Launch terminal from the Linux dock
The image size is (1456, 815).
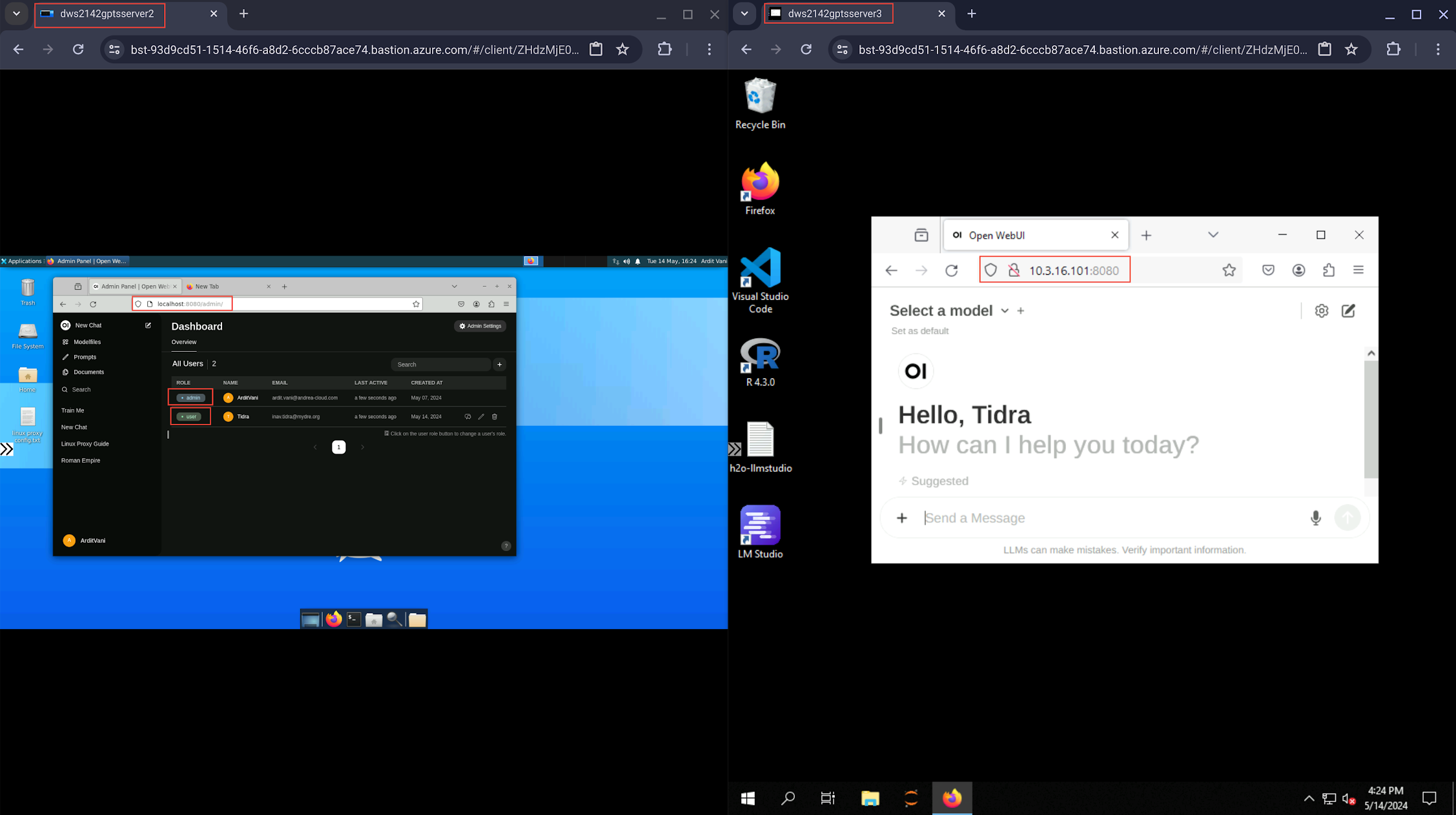pos(354,619)
